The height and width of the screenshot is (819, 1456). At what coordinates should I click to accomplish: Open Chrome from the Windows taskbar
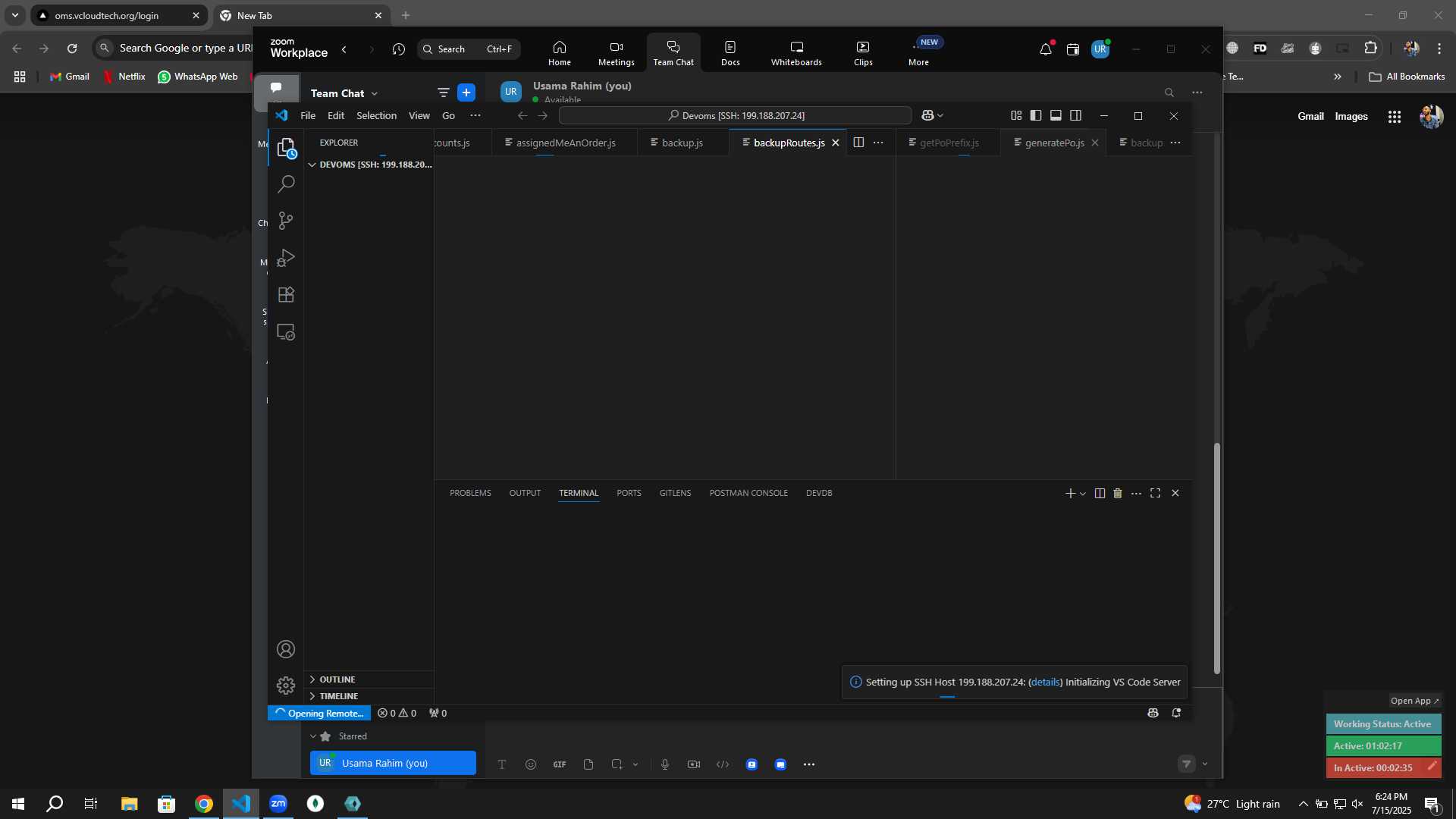[x=204, y=804]
